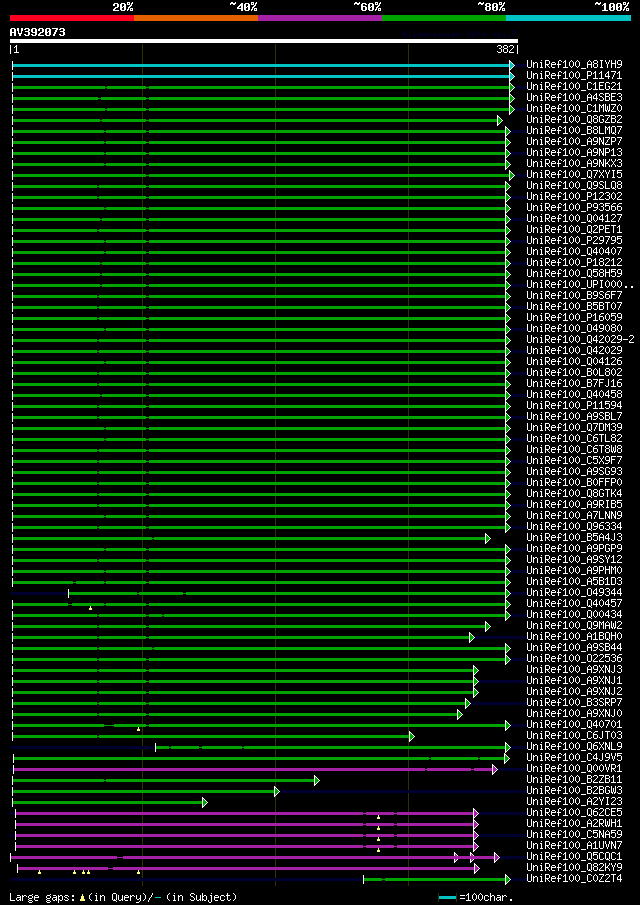
Task: Click the white start tick of hit Q6XNL9
Action: pos(155,747)
